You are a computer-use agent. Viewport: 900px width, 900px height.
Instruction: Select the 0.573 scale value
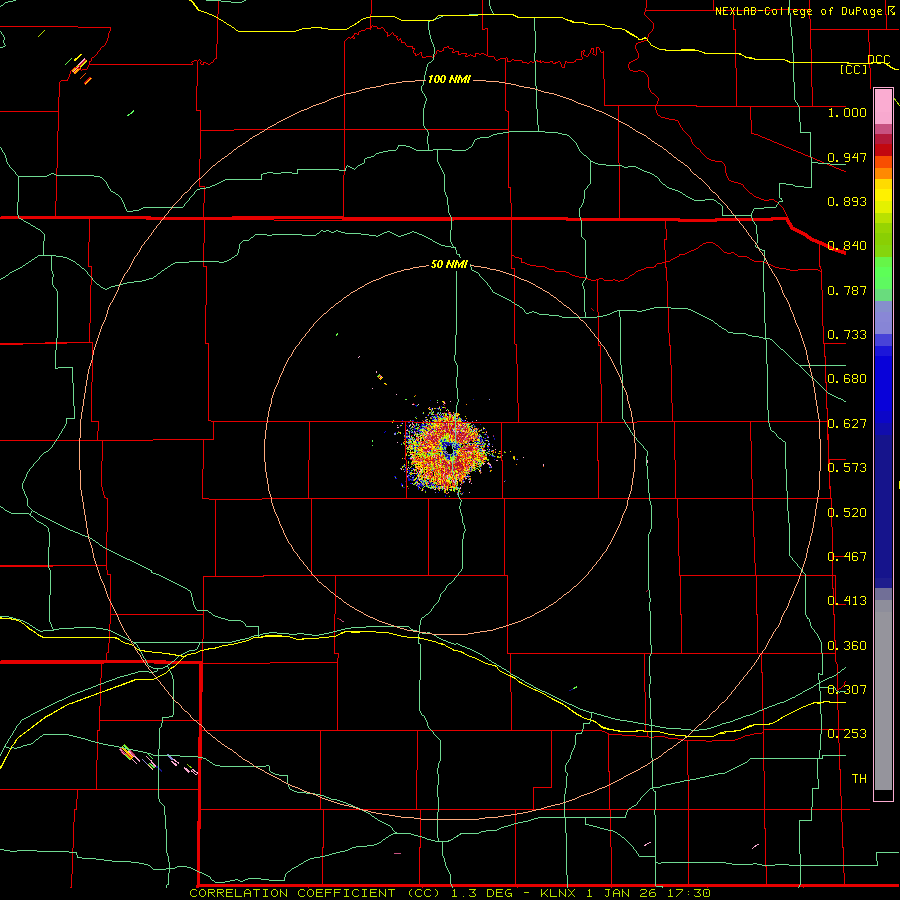click(x=847, y=468)
